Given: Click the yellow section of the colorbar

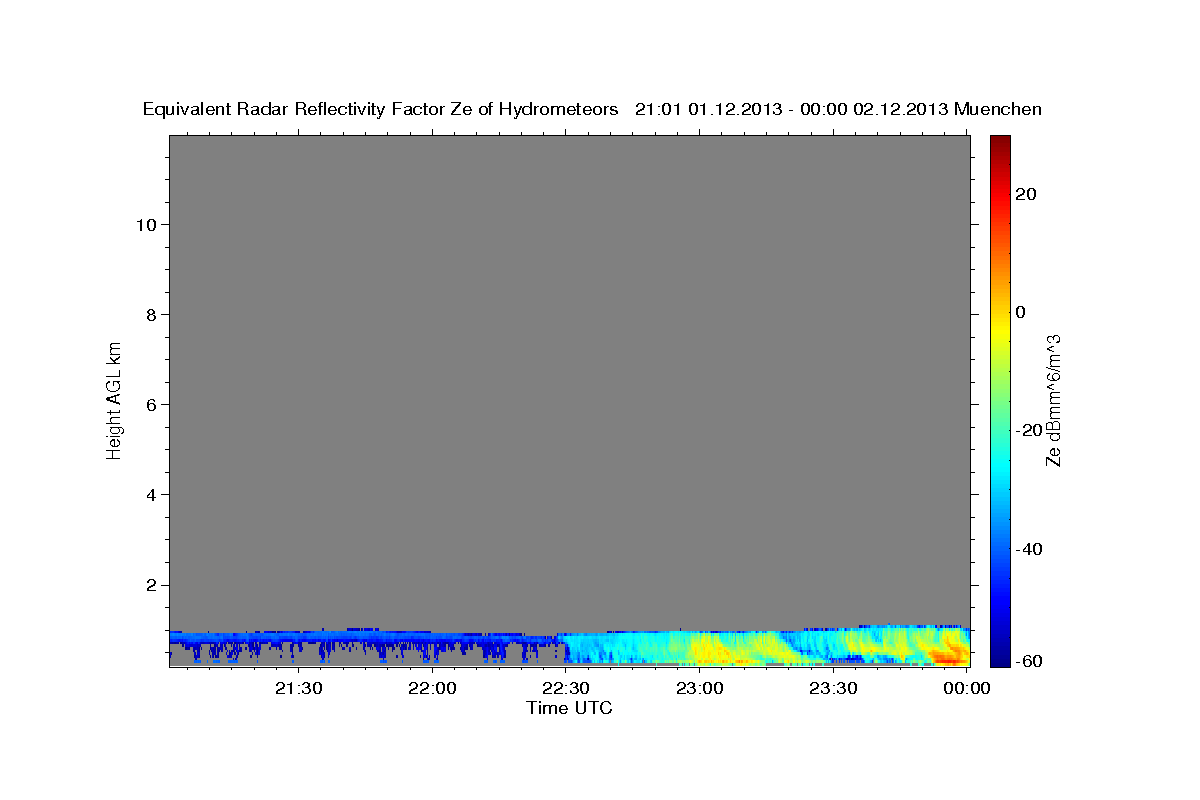Looking at the screenshot, I should (x=1000, y=330).
